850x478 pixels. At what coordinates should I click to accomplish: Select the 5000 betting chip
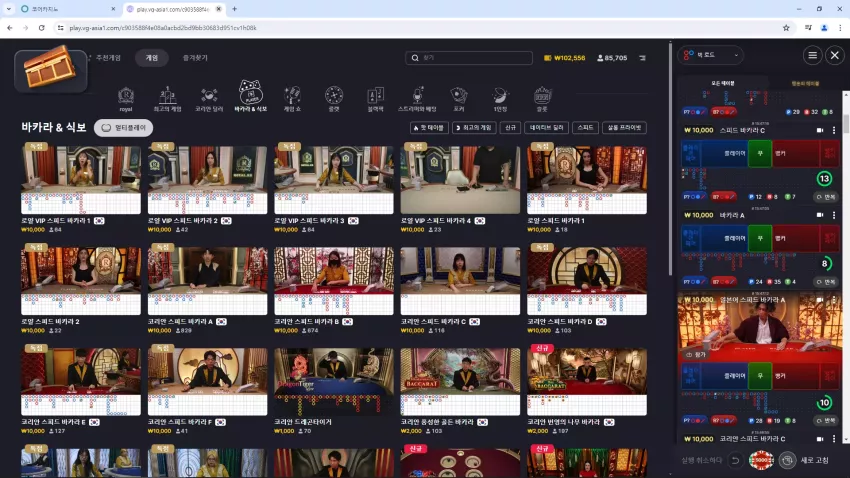(761, 460)
